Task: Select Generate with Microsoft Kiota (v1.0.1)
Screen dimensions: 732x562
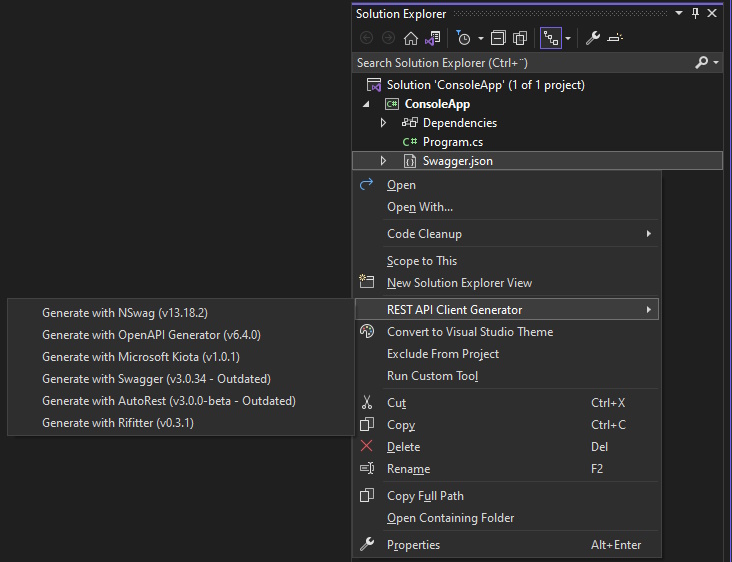Action: [181, 357]
